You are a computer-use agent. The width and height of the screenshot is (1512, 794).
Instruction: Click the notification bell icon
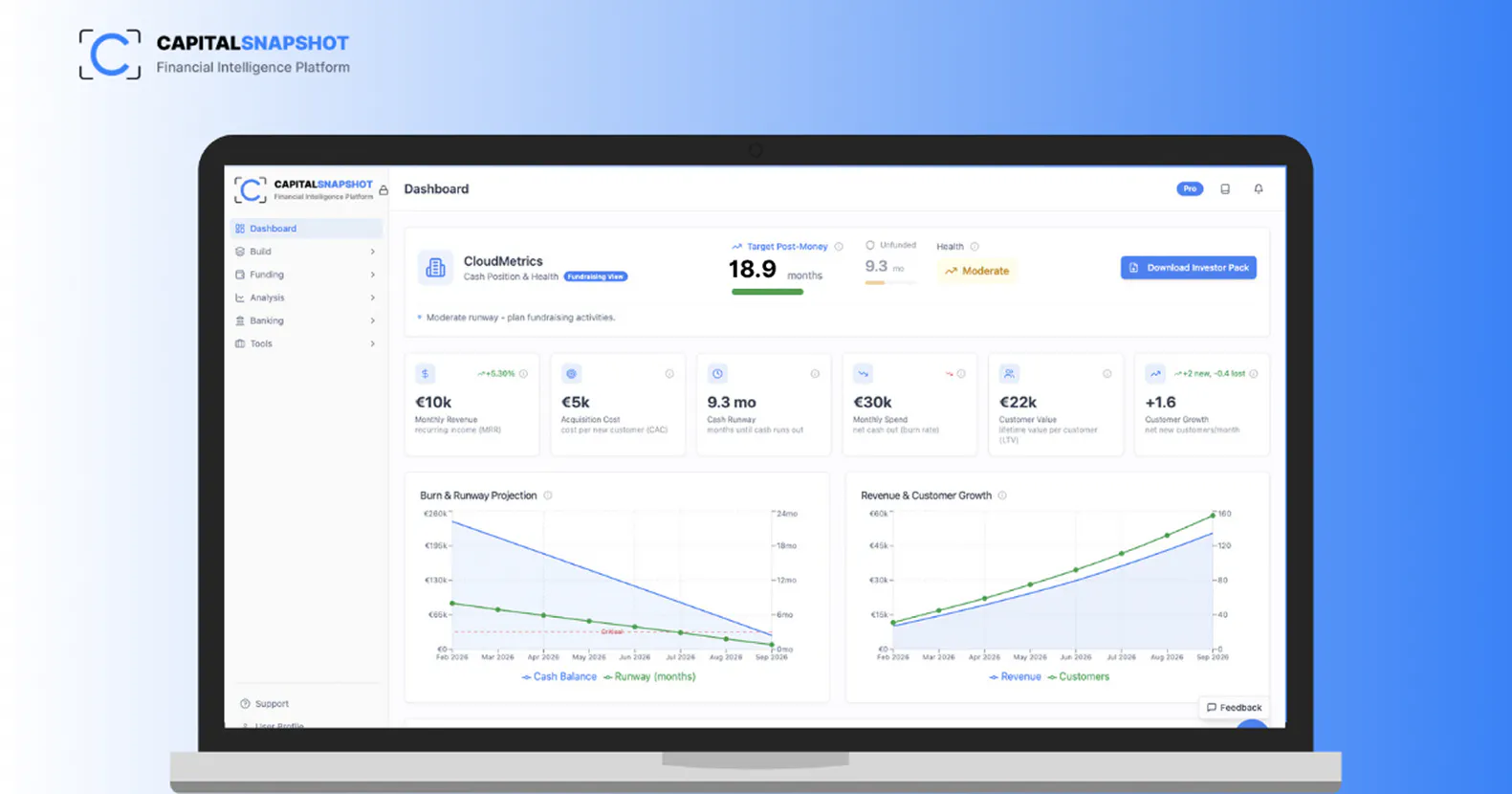(x=1259, y=189)
